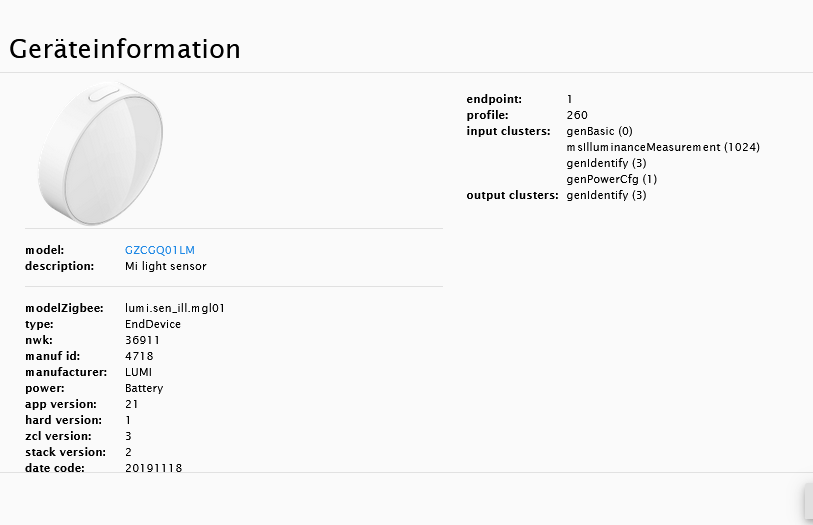The height and width of the screenshot is (525, 813).
Task: Click the description text Mi light sensor
Action: pos(166,266)
